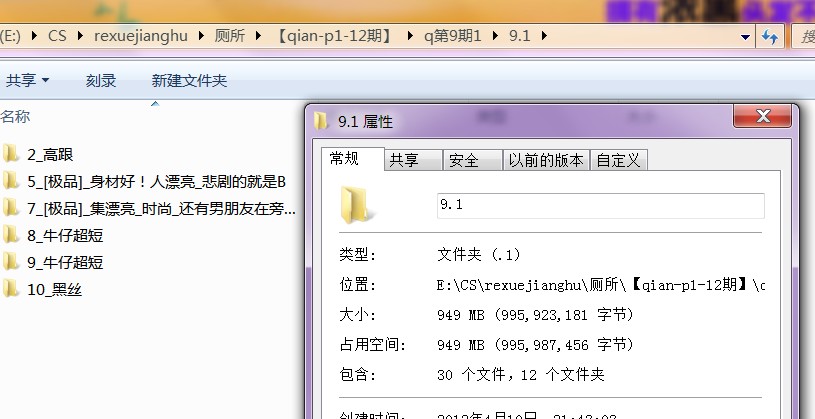Expand the arrow after rexuejianghu in the breadcrumb
The image size is (815, 419).
tap(201, 36)
